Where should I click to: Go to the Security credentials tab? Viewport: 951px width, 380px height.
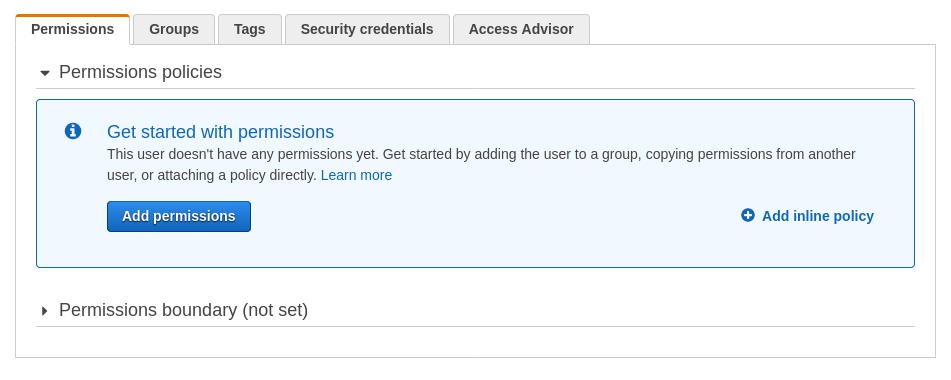(367, 29)
